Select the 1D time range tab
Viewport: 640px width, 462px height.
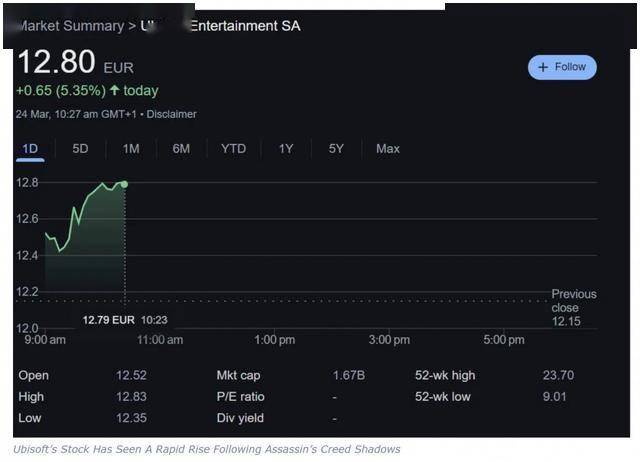(30, 149)
